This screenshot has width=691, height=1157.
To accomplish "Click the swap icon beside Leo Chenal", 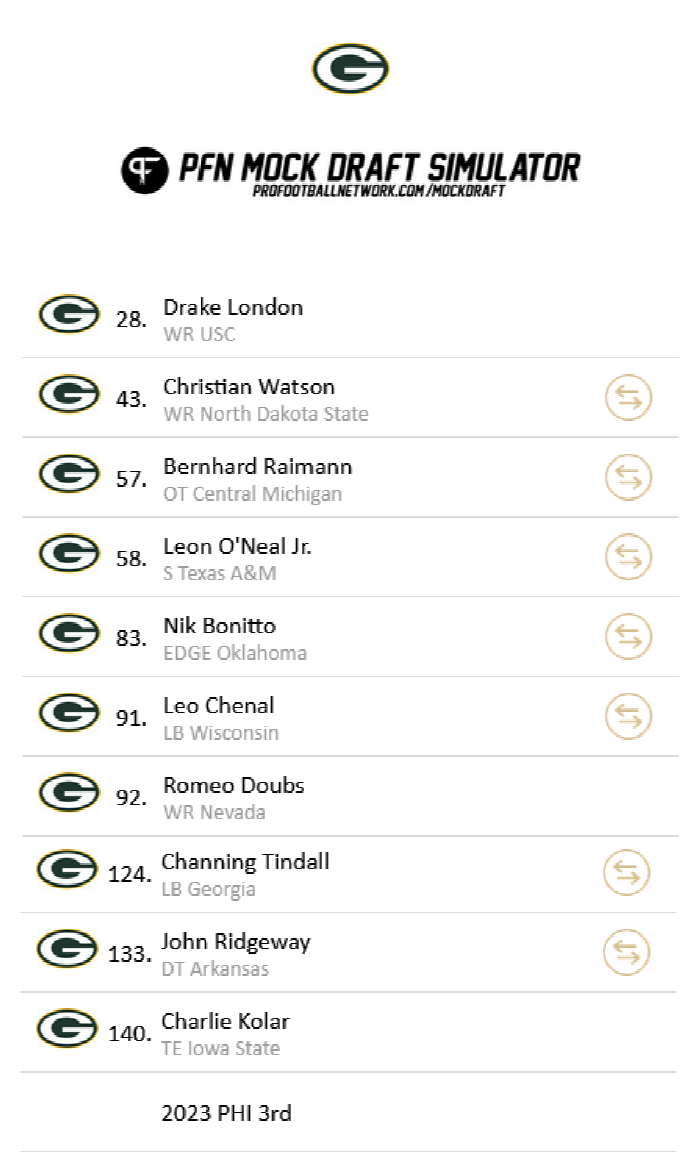I will [x=629, y=716].
